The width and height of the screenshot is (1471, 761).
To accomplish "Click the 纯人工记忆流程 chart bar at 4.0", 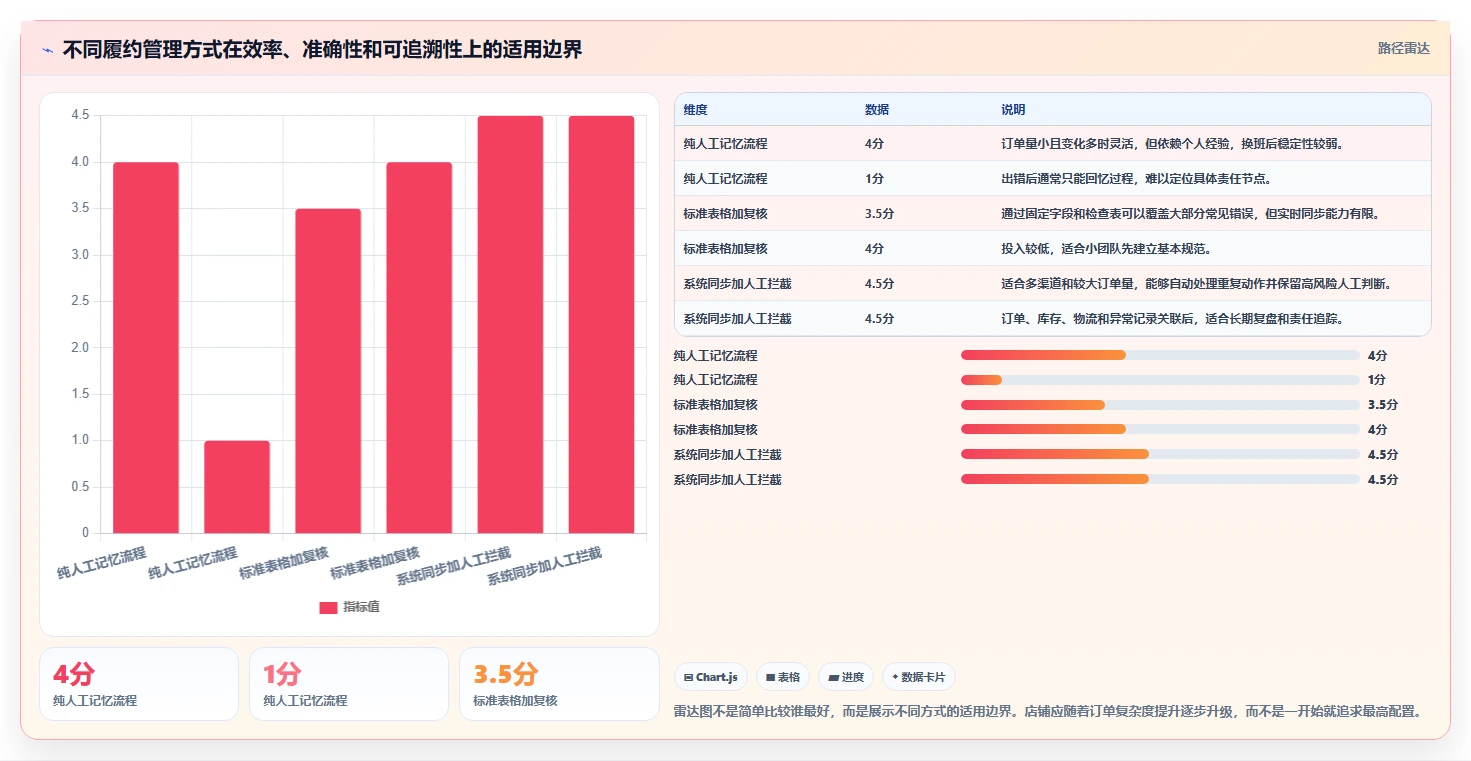I will [x=146, y=347].
